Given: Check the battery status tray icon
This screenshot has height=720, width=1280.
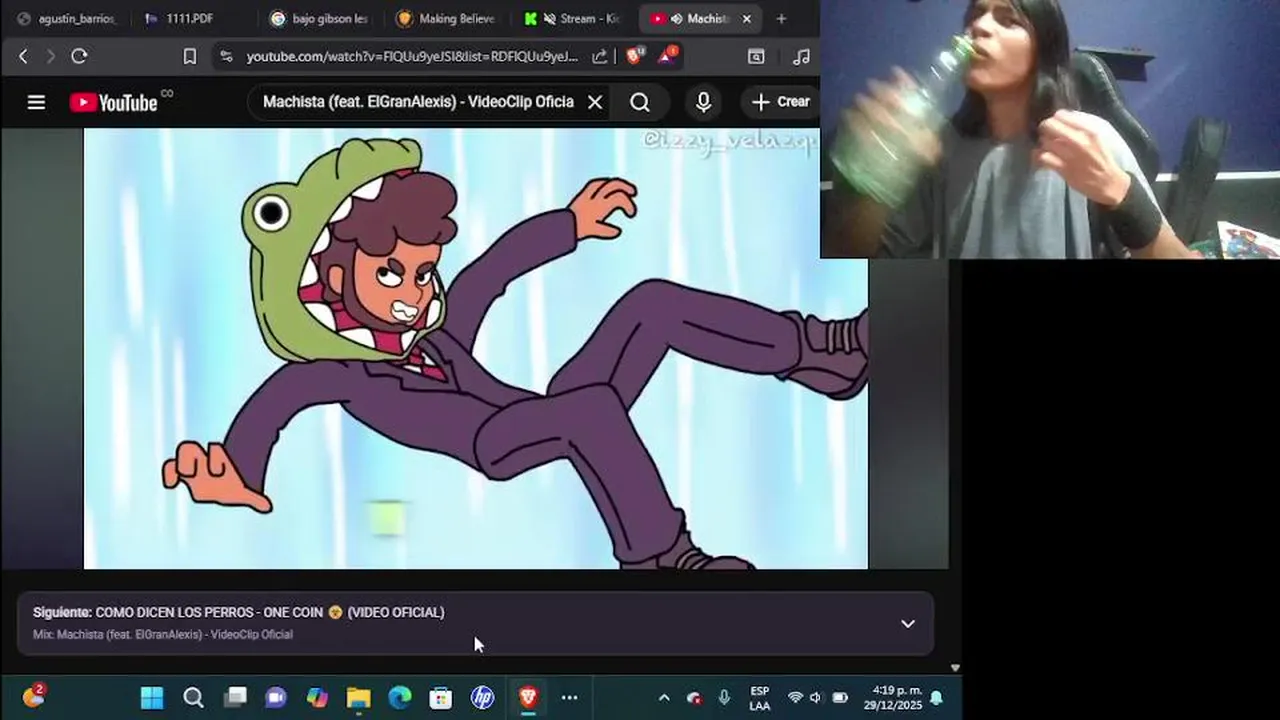Looking at the screenshot, I should pos(840,697).
